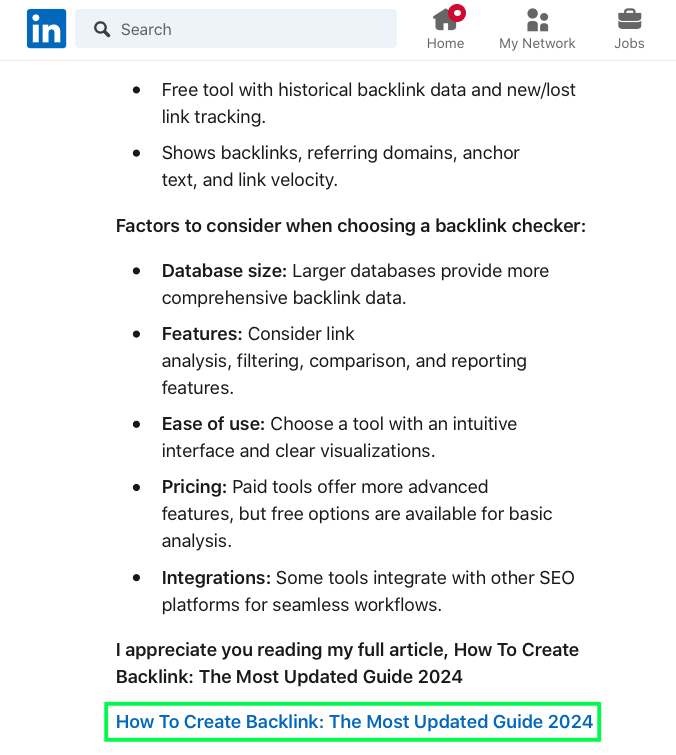Click the bold Integrations label
The width and height of the screenshot is (676, 755).
coord(216,577)
